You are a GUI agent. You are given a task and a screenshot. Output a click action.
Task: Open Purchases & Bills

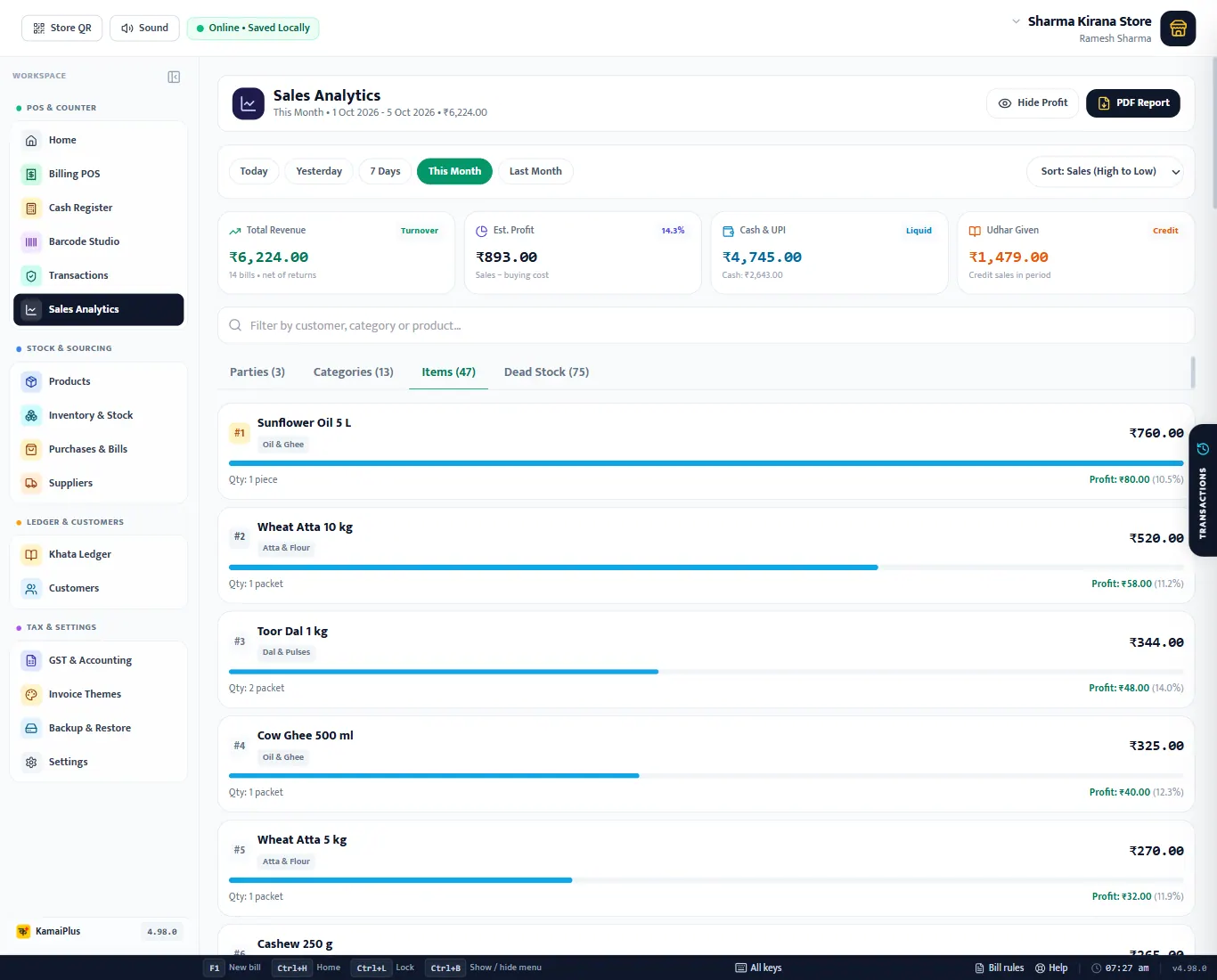tap(98, 449)
